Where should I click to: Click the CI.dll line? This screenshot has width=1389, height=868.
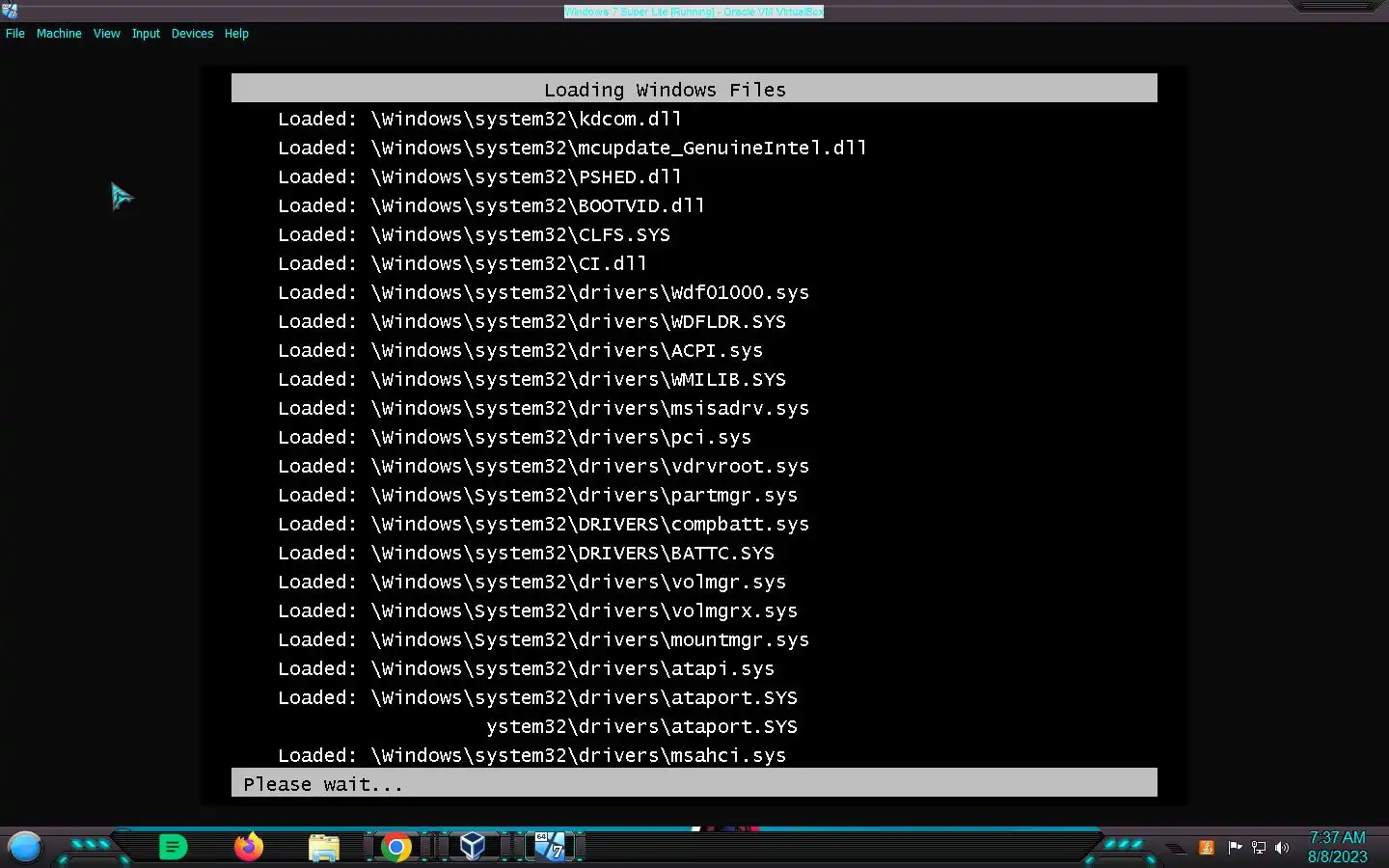pyautogui.click(x=462, y=263)
